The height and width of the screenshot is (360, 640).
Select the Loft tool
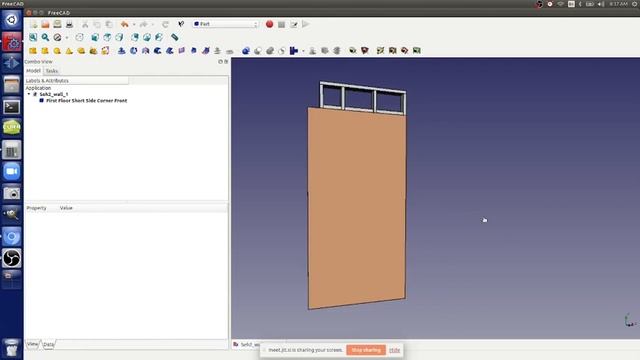(194, 51)
